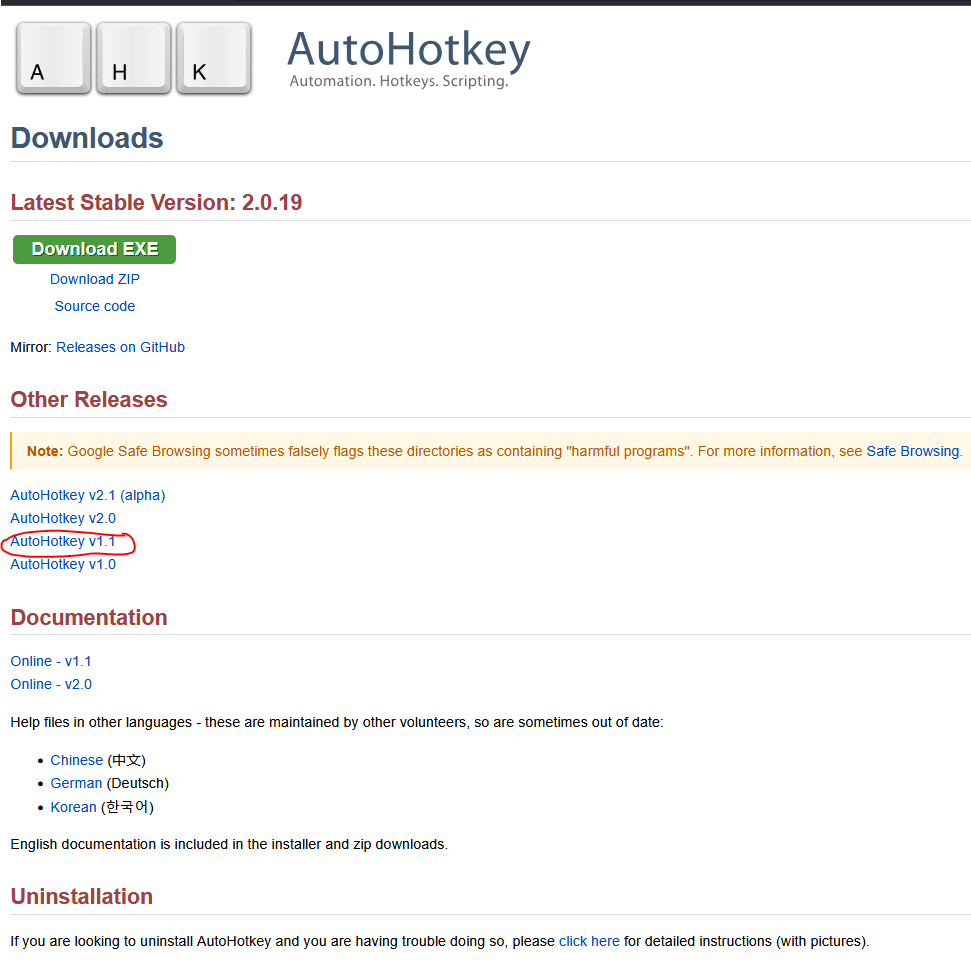Screen dimensions: 971x972
Task: Click the 'Mirror:' label text
Action: pyautogui.click(x=31, y=347)
